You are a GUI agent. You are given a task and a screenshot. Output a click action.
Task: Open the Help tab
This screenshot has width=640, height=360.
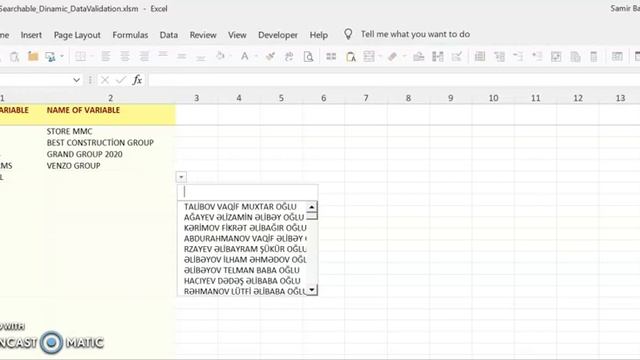point(319,35)
